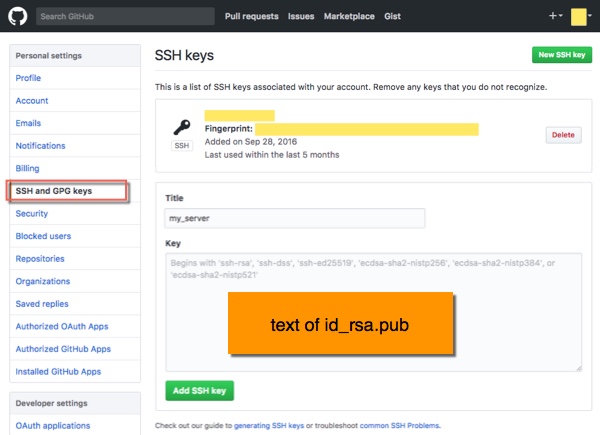The width and height of the screenshot is (600, 435).
Task: Focus the Title field containing my_server
Action: 295,218
